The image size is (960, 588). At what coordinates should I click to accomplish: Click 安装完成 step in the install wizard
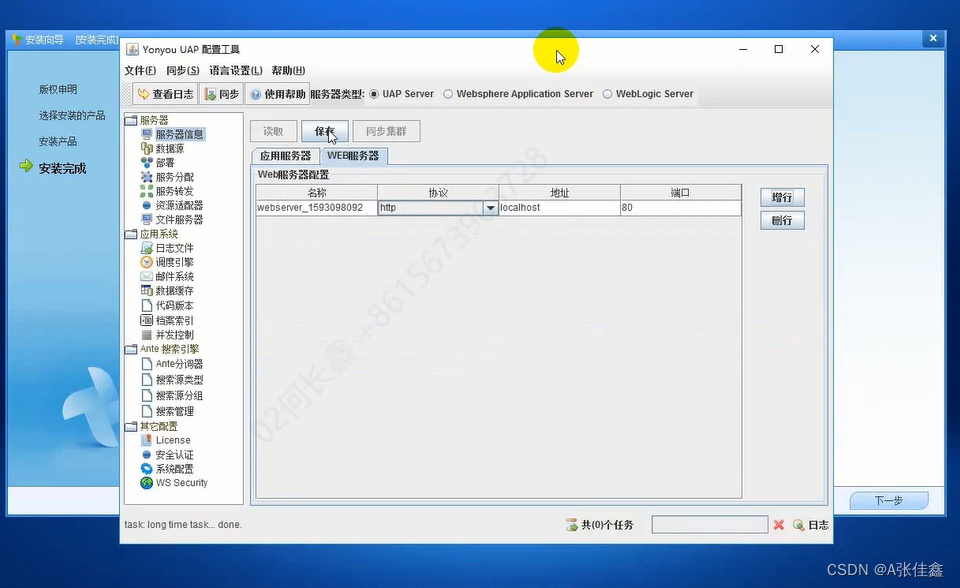tap(62, 168)
